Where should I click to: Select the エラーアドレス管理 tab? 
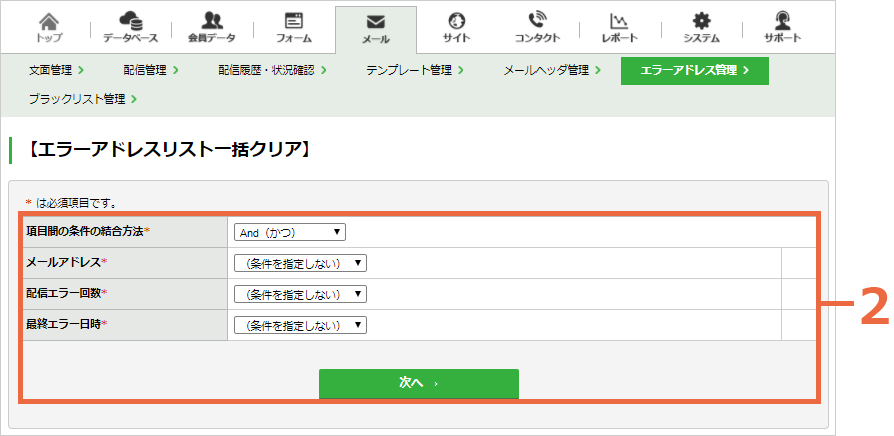[x=694, y=71]
